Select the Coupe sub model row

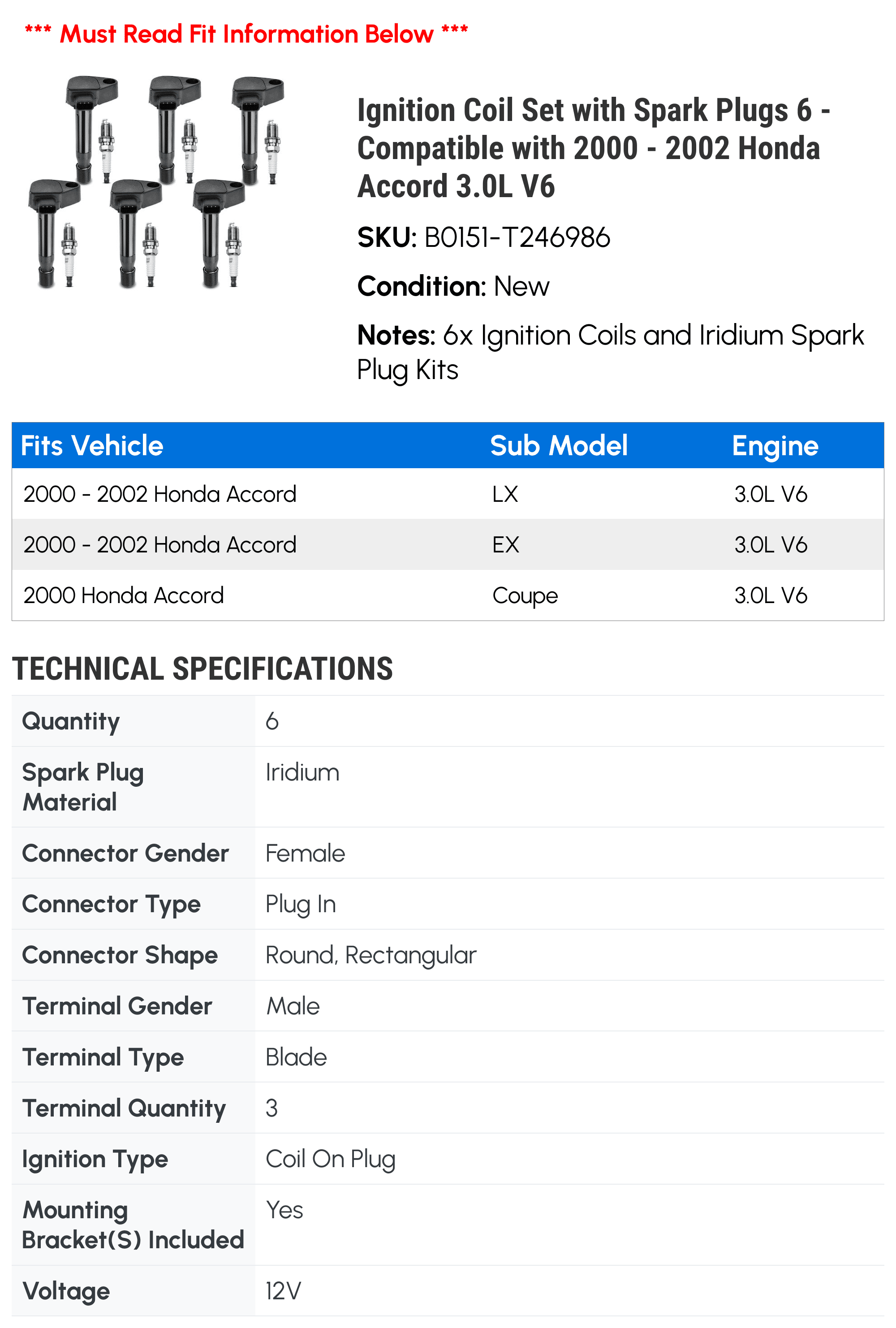click(448, 595)
